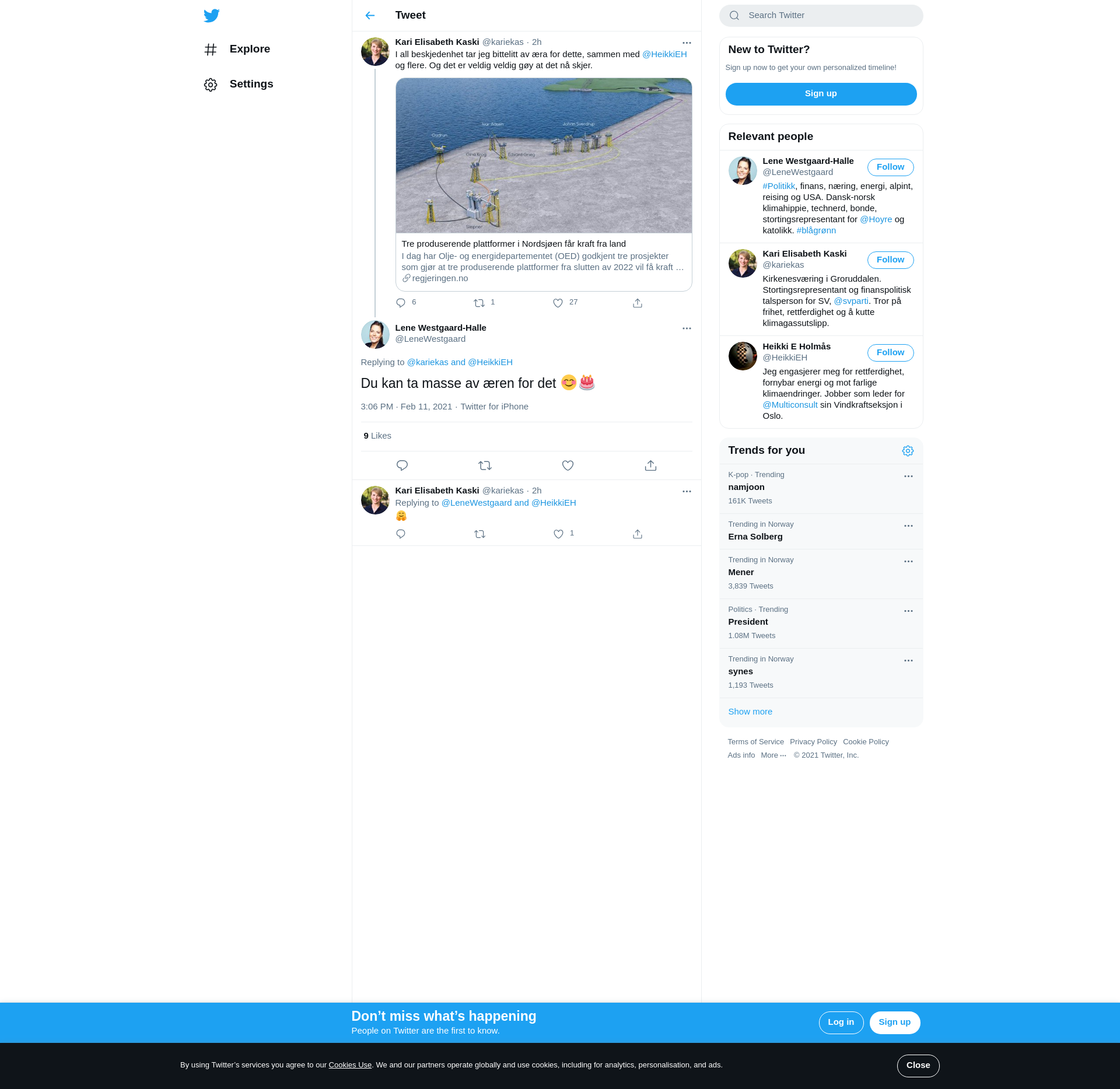This screenshot has width=1120, height=1089.
Task: Open Cookie Policy footer link
Action: click(866, 742)
